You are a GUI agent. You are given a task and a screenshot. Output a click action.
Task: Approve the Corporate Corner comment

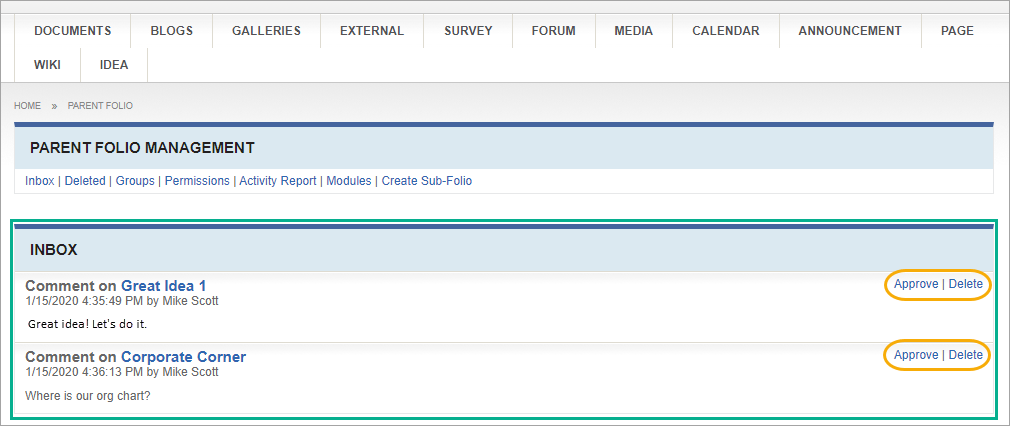point(916,355)
